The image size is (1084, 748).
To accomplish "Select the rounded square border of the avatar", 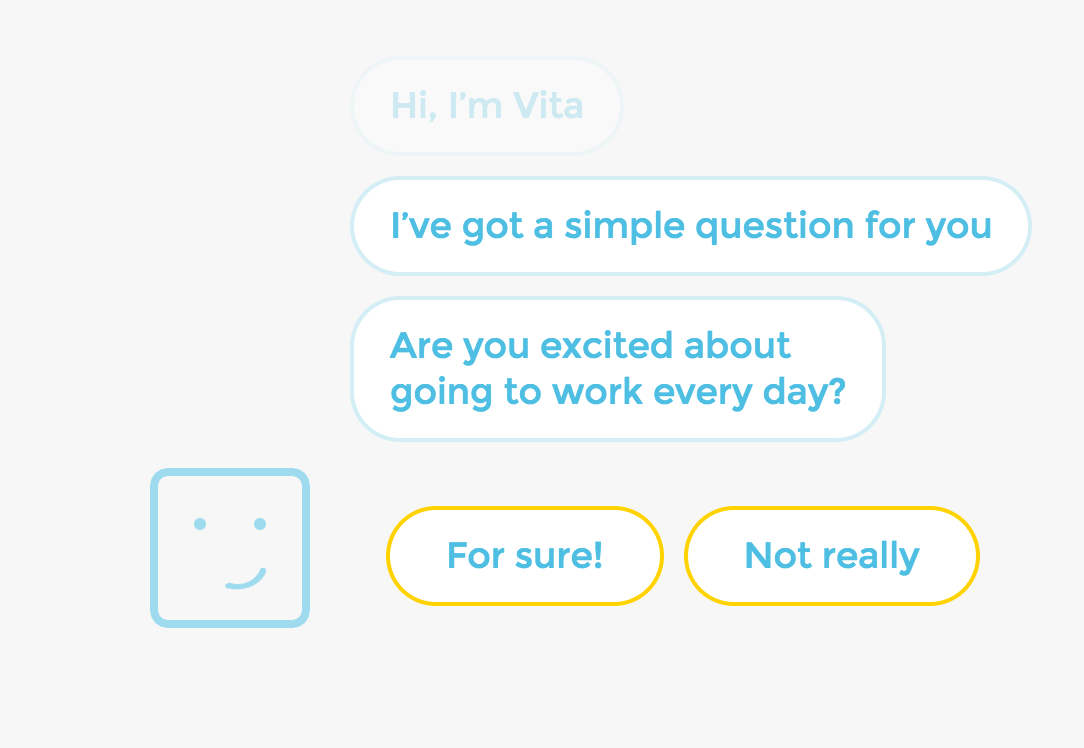I will [230, 472].
